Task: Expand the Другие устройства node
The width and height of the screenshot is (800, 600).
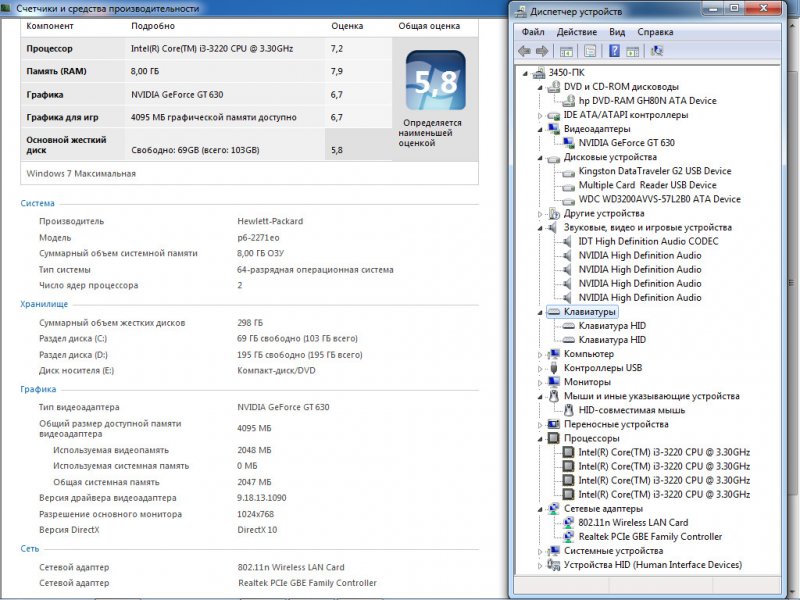Action: pos(541,214)
